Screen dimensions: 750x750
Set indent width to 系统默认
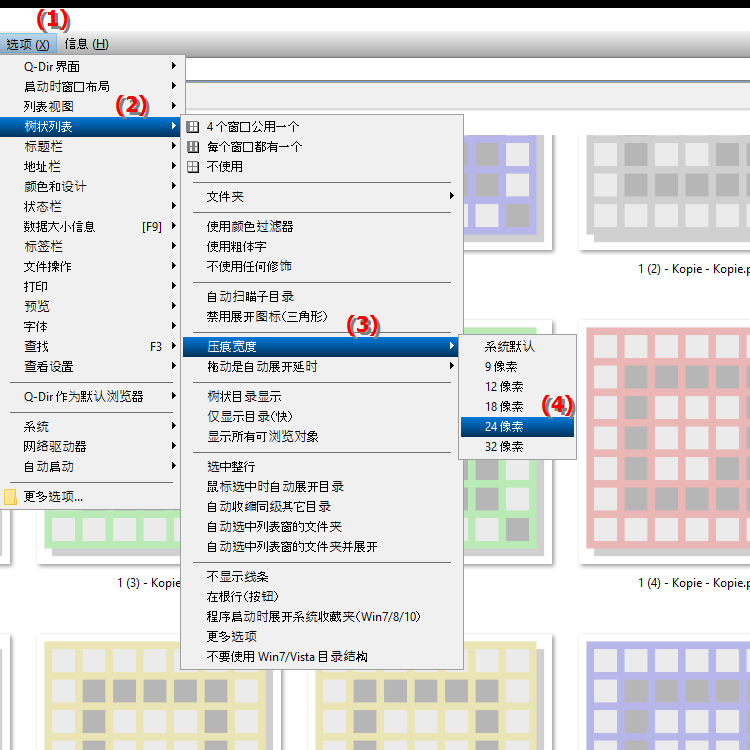coord(517,346)
